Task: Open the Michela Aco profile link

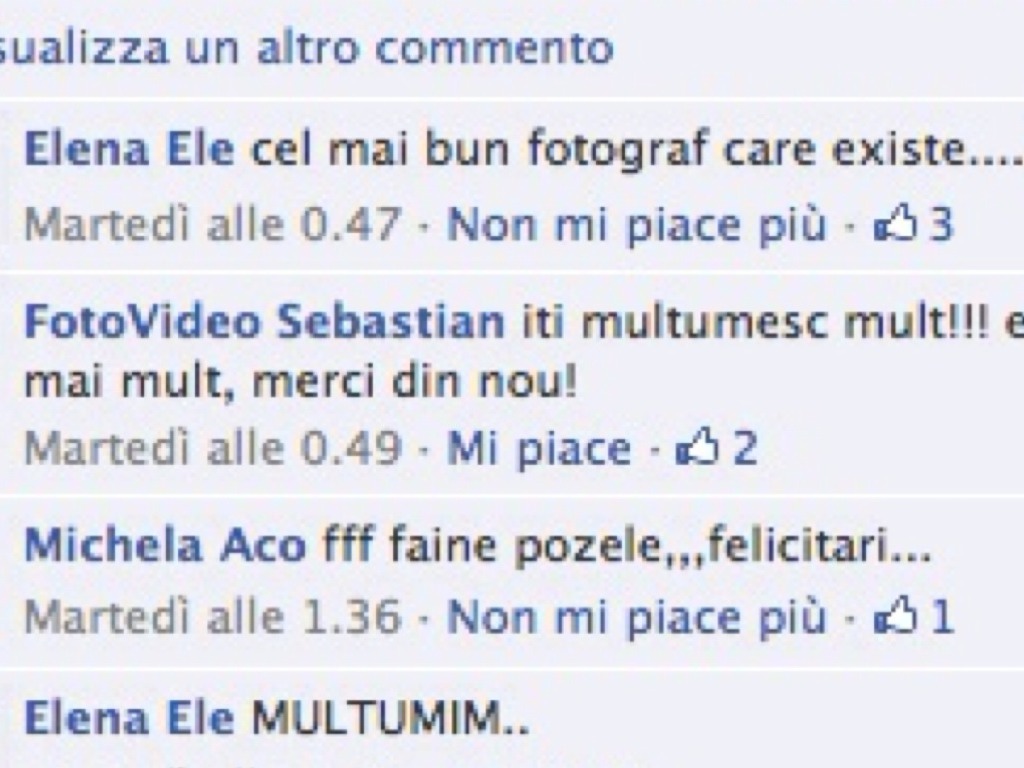Action: tap(165, 546)
